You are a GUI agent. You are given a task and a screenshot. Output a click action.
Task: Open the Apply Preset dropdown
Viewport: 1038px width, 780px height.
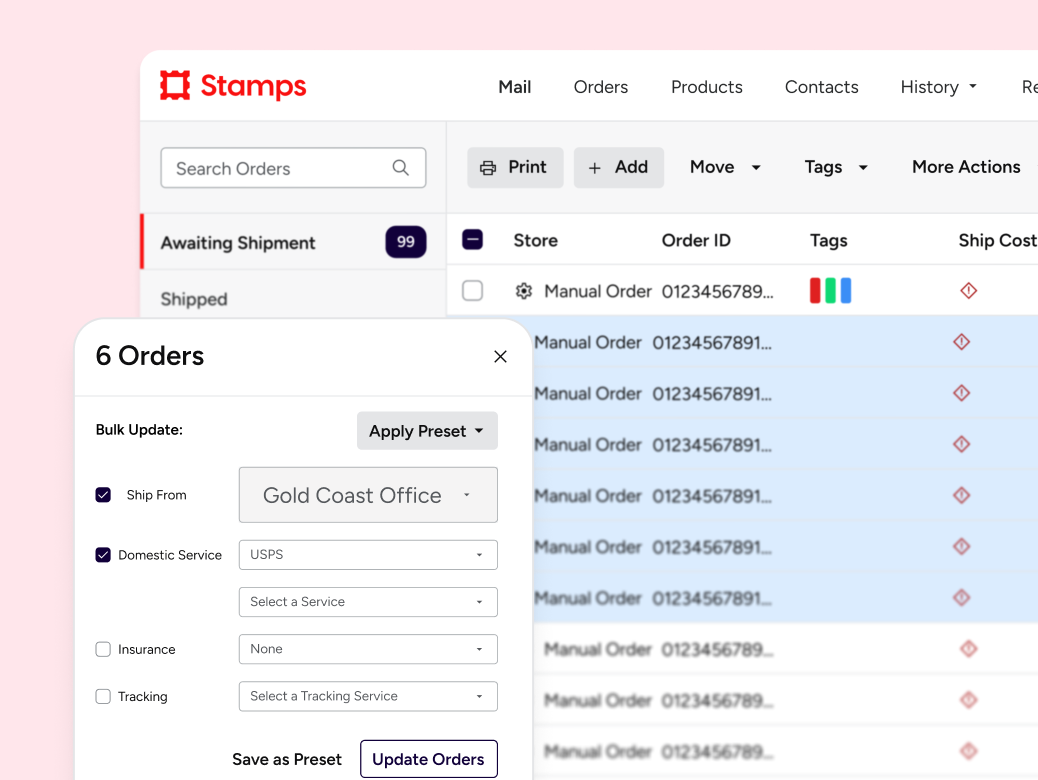427,431
